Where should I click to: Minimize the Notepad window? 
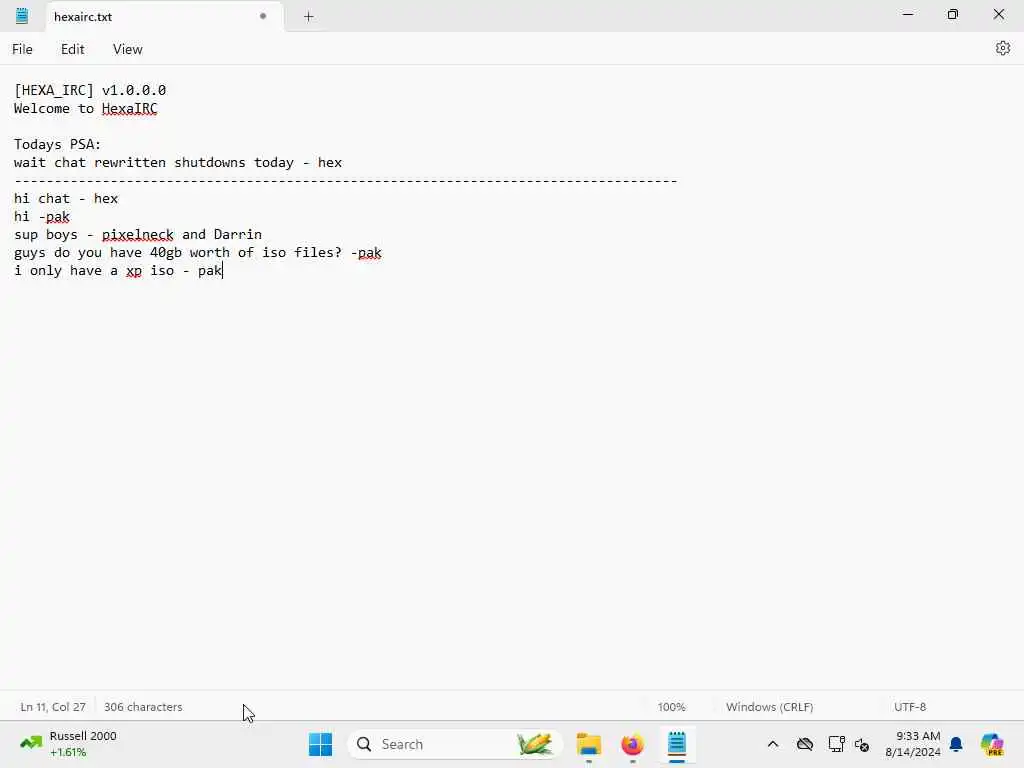[908, 14]
